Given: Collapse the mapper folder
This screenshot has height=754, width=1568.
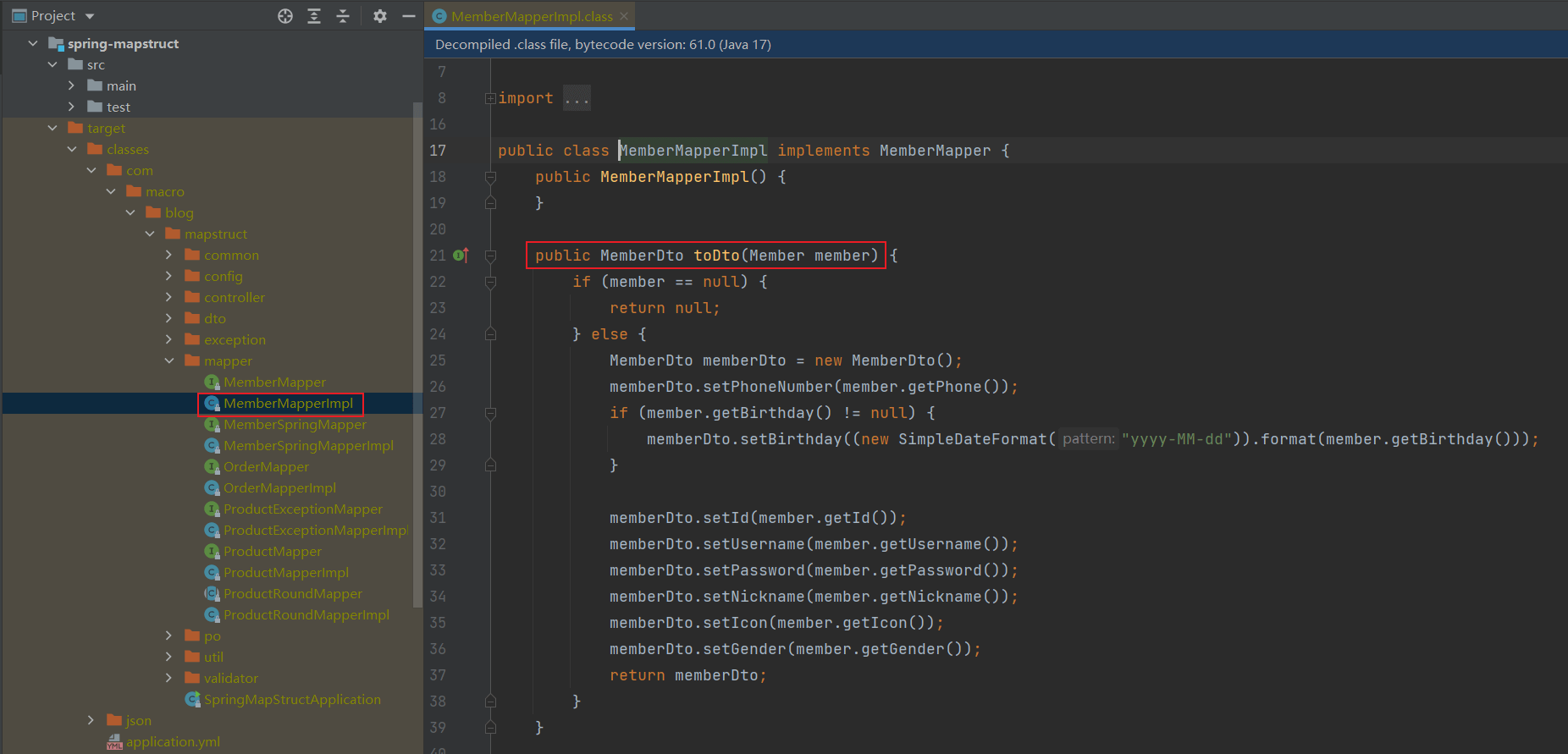Looking at the screenshot, I should (x=168, y=361).
